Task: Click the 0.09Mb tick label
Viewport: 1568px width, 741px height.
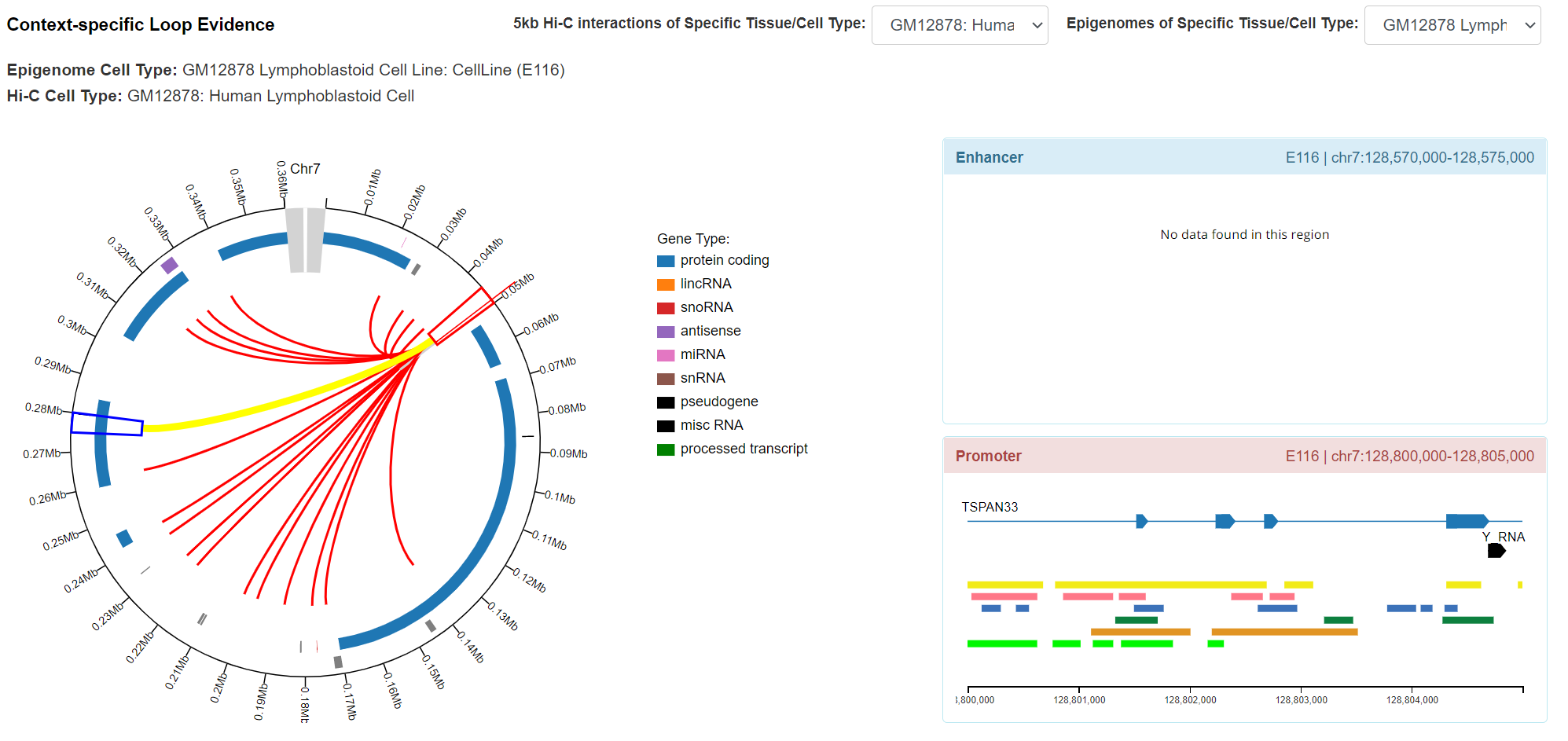Action: (568, 453)
